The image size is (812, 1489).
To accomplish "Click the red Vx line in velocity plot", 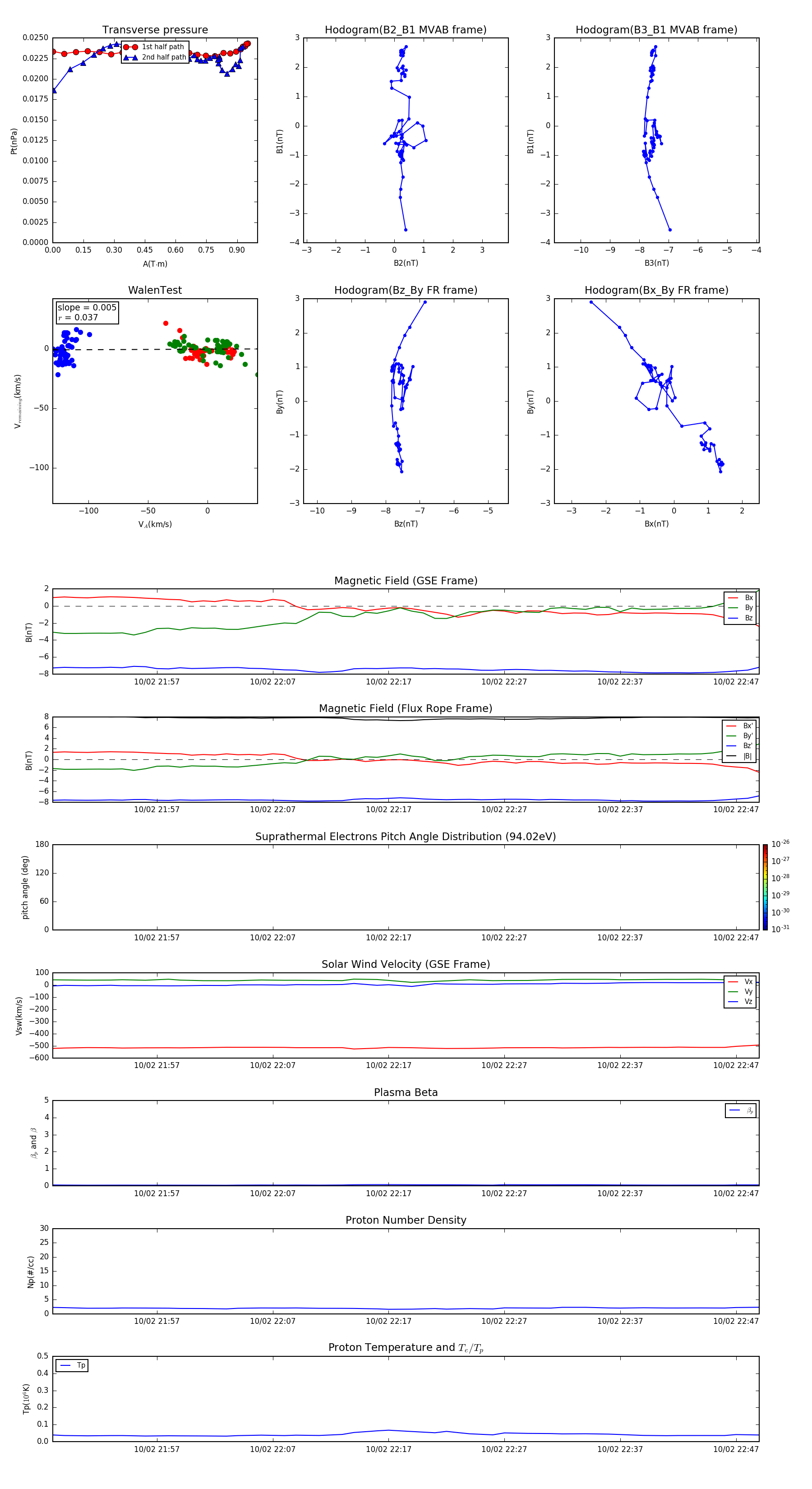I will point(405,1047).
